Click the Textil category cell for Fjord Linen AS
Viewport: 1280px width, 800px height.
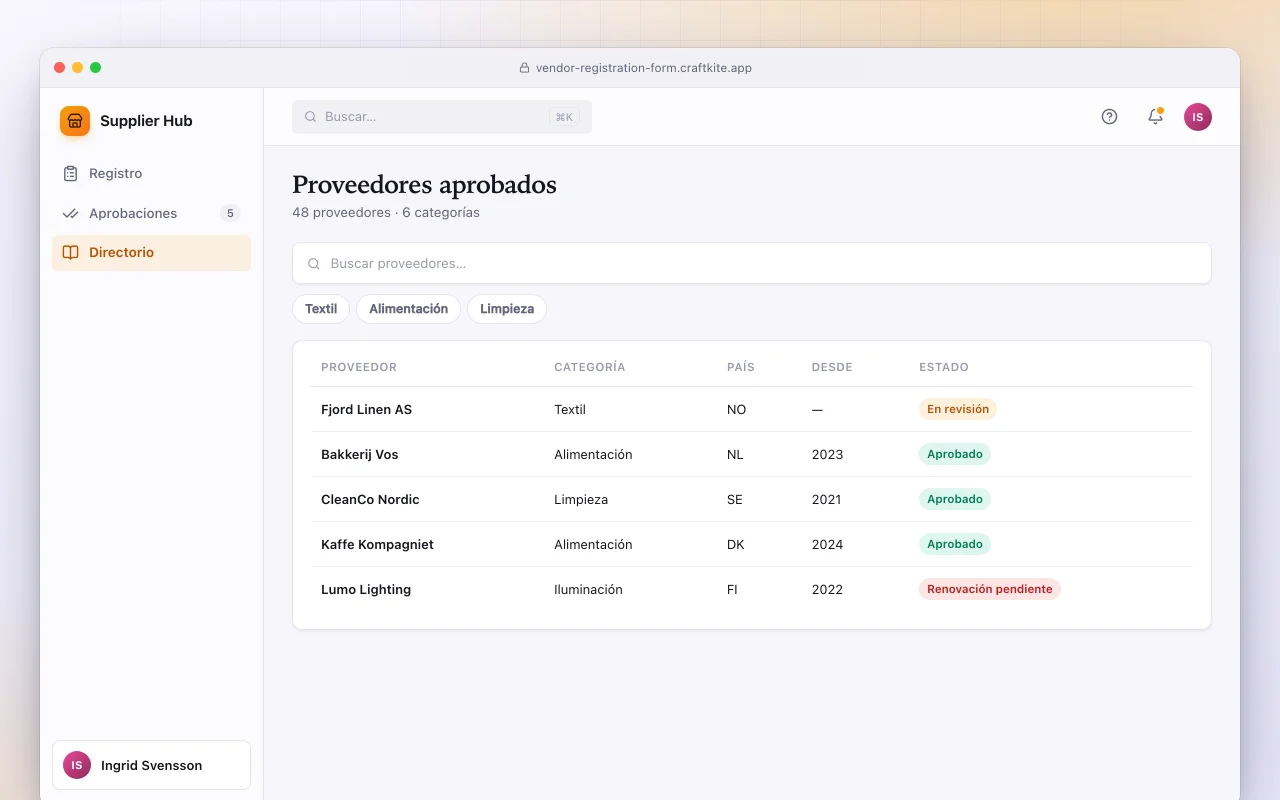tap(570, 409)
